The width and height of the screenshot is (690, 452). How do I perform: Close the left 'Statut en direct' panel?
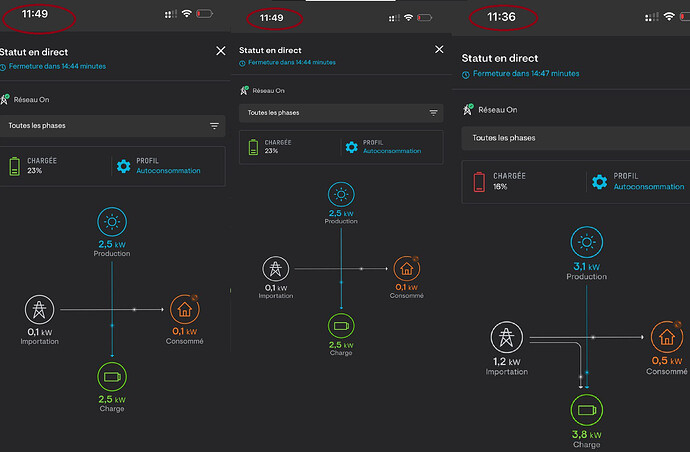[221, 51]
